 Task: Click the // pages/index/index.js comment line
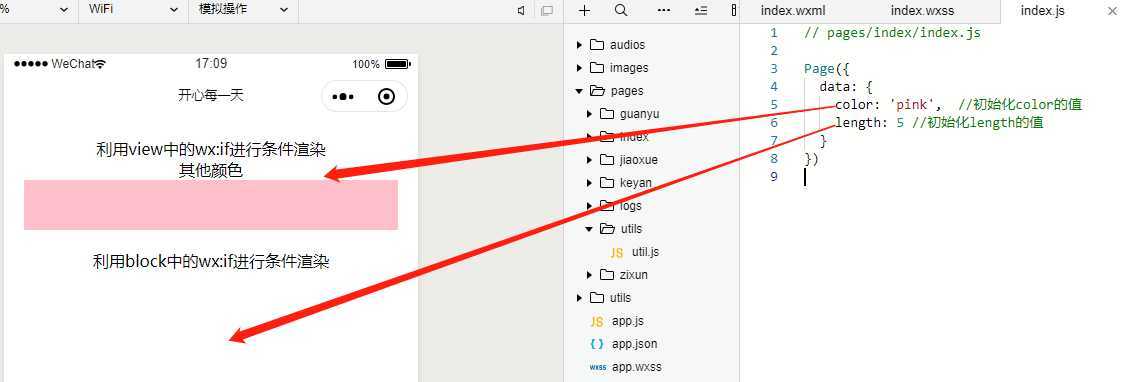892,32
